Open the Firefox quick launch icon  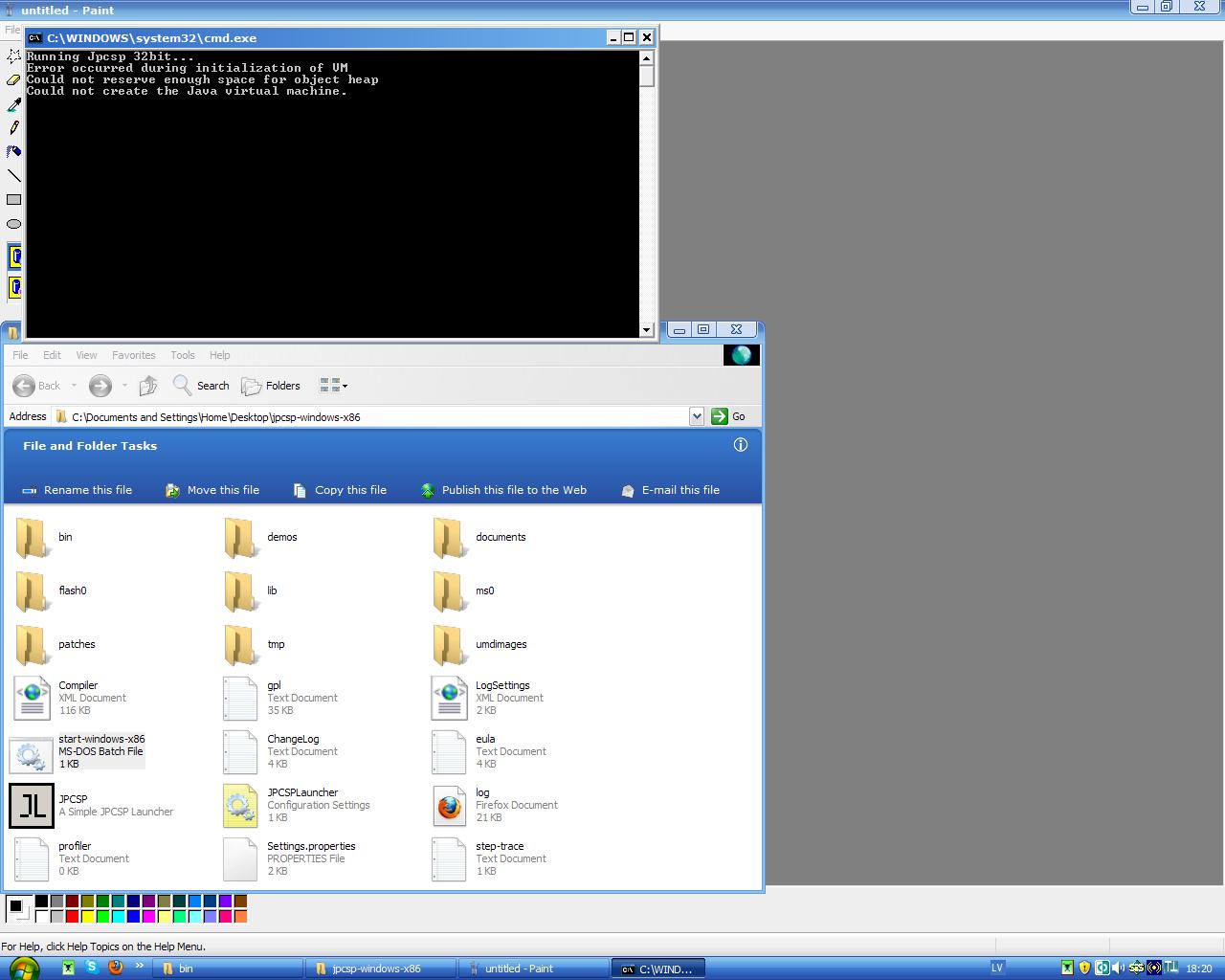tap(116, 968)
